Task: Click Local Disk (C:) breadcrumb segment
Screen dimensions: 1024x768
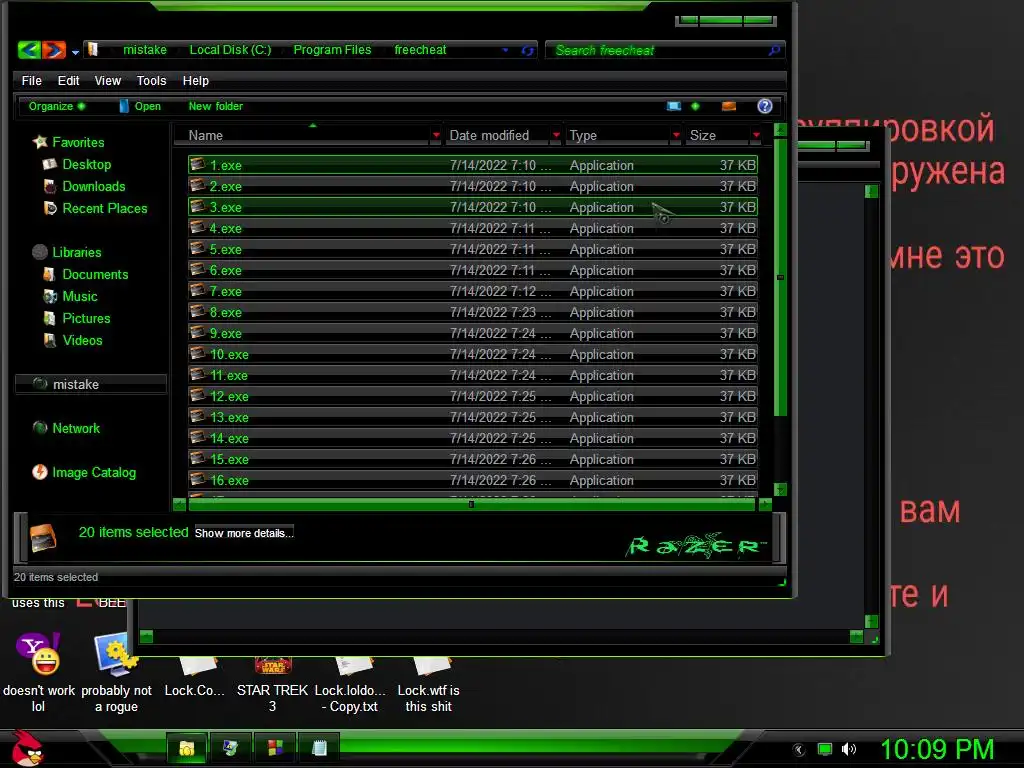Action: 230,50
